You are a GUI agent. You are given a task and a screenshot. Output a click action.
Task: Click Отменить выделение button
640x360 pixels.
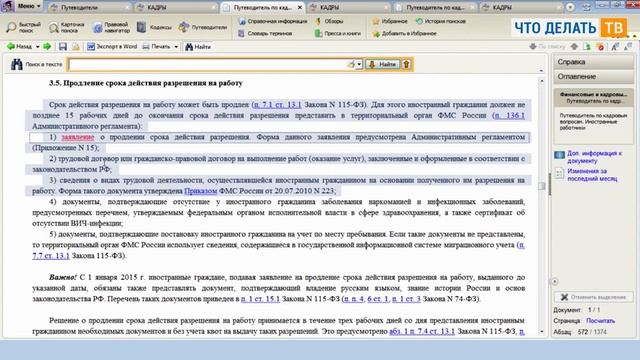[x=593, y=297]
